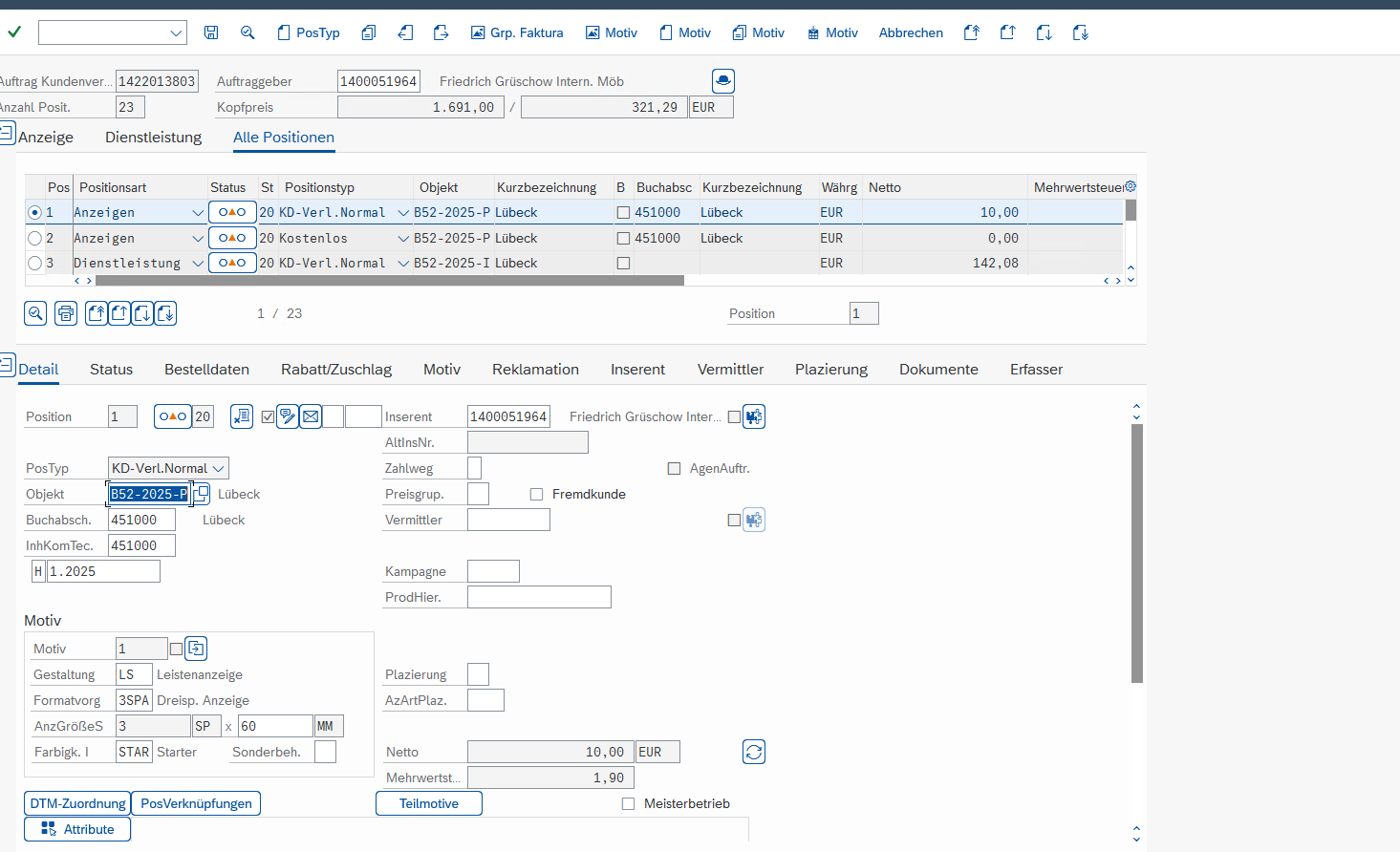
Task: Click the Motiv button with picture icon
Action: (612, 32)
